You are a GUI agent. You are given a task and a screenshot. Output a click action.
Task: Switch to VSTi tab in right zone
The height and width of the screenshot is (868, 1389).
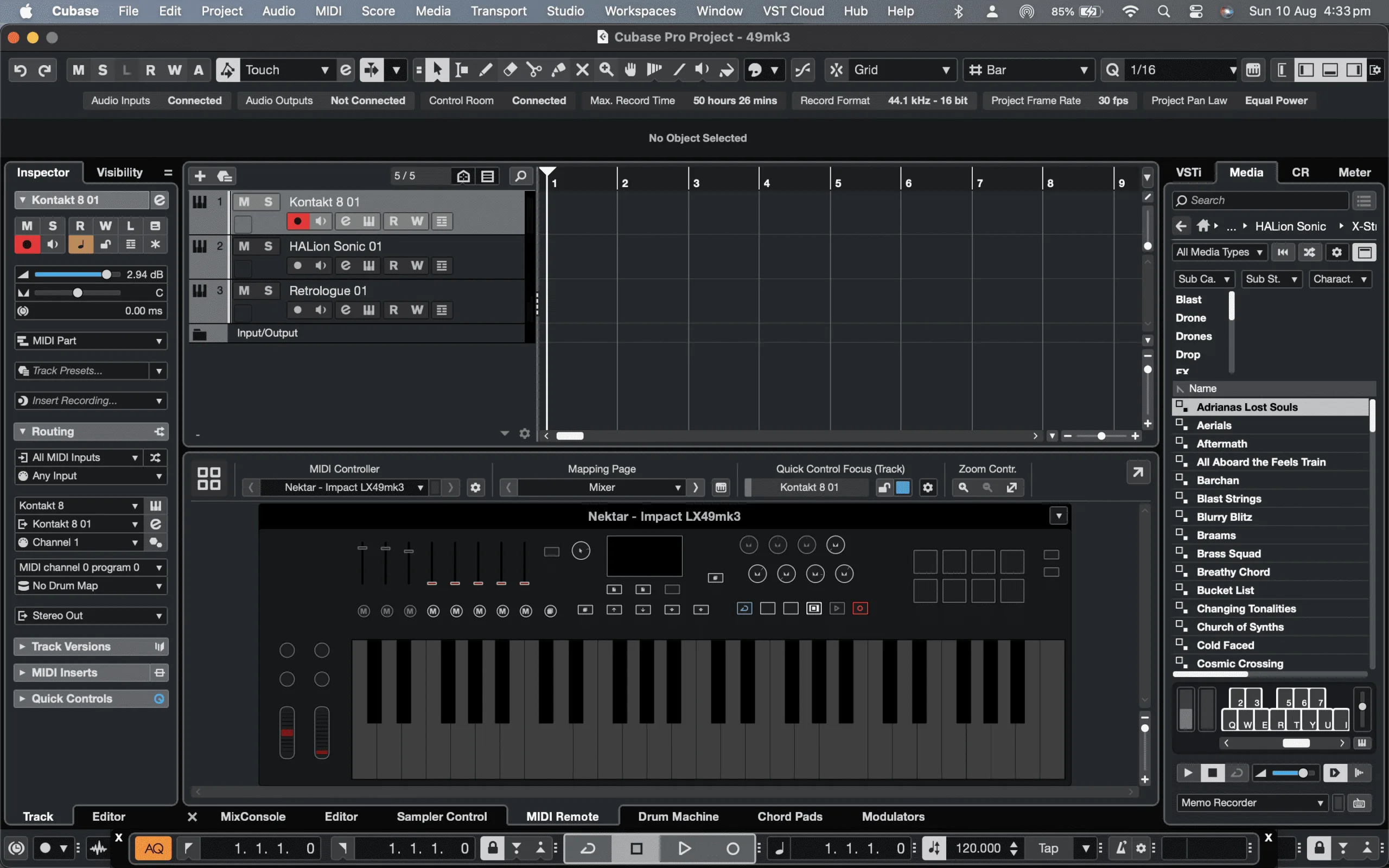click(1188, 172)
